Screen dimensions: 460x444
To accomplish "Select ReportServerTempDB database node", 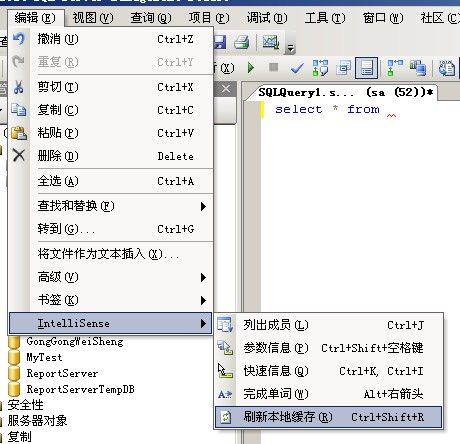I will (x=80, y=389).
